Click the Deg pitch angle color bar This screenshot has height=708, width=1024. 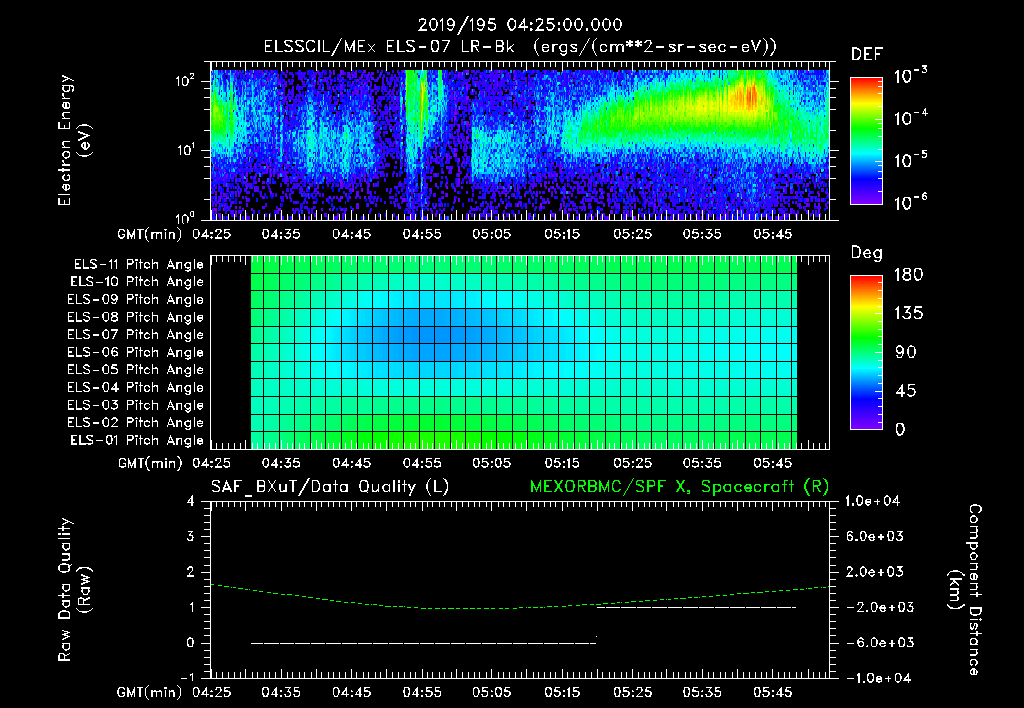866,352
